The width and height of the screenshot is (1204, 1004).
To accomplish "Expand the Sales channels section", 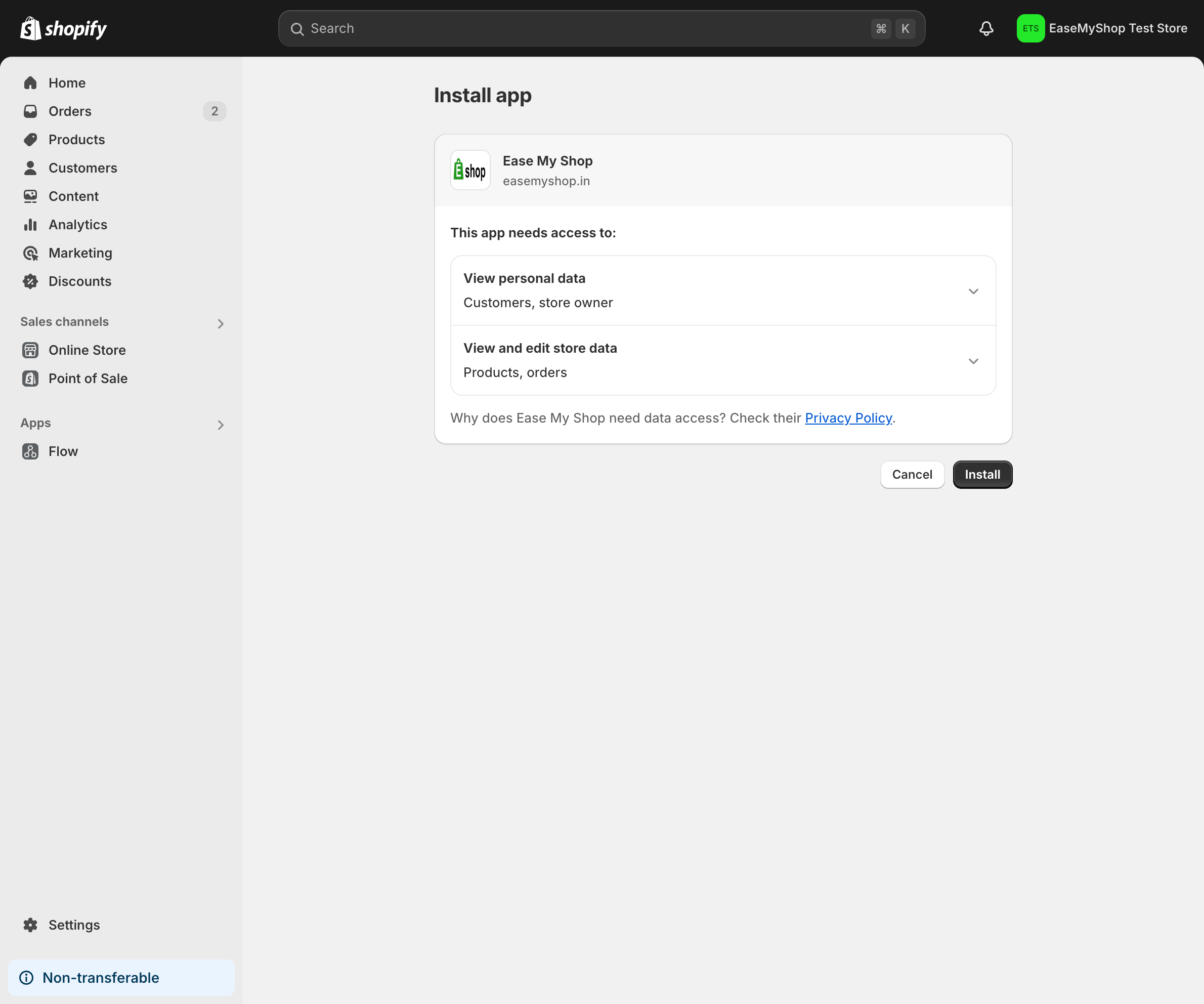I will (220, 323).
